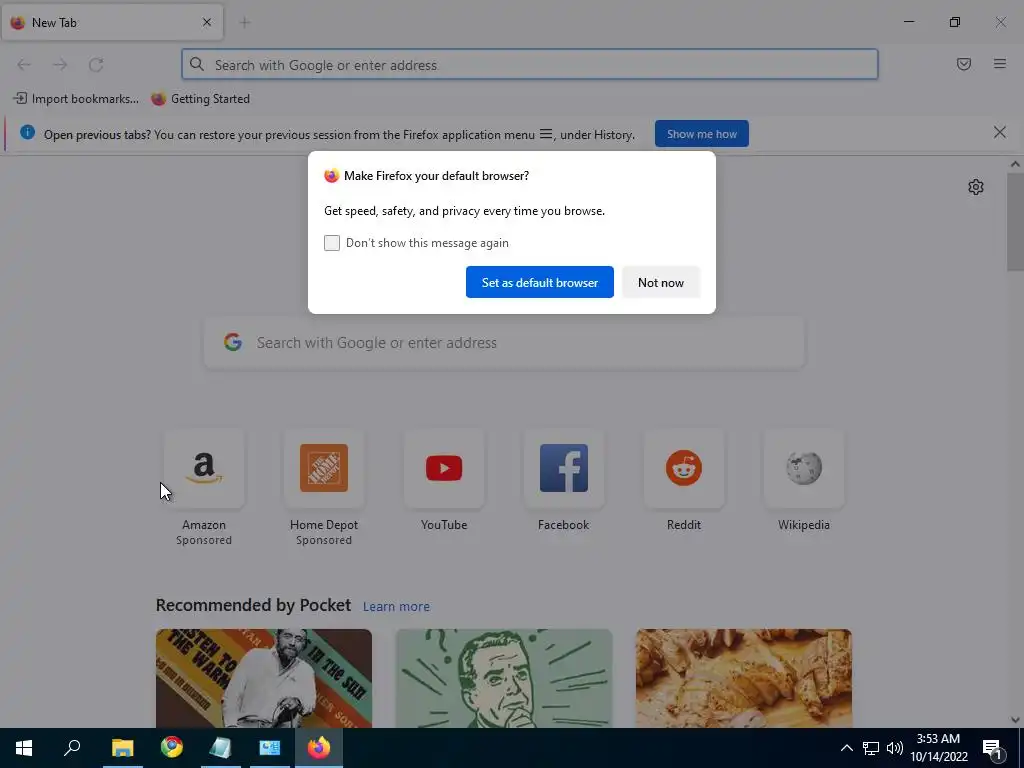The height and width of the screenshot is (768, 1024).
Task: Open Save to Pocket icon in toolbar
Action: click(x=964, y=64)
